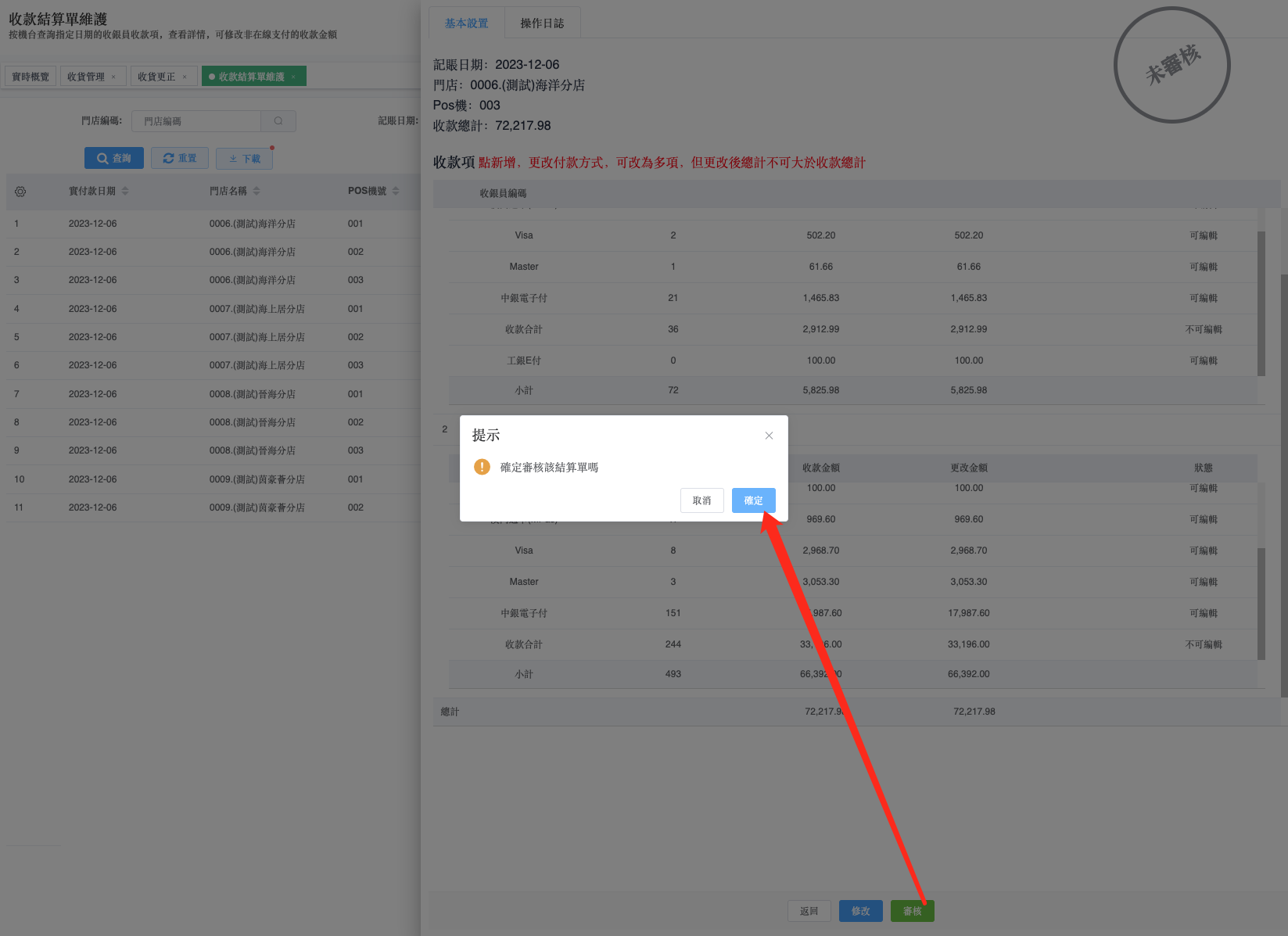Click the 收款合計 cell with count 36
The width and height of the screenshot is (1288, 936).
tap(524, 329)
